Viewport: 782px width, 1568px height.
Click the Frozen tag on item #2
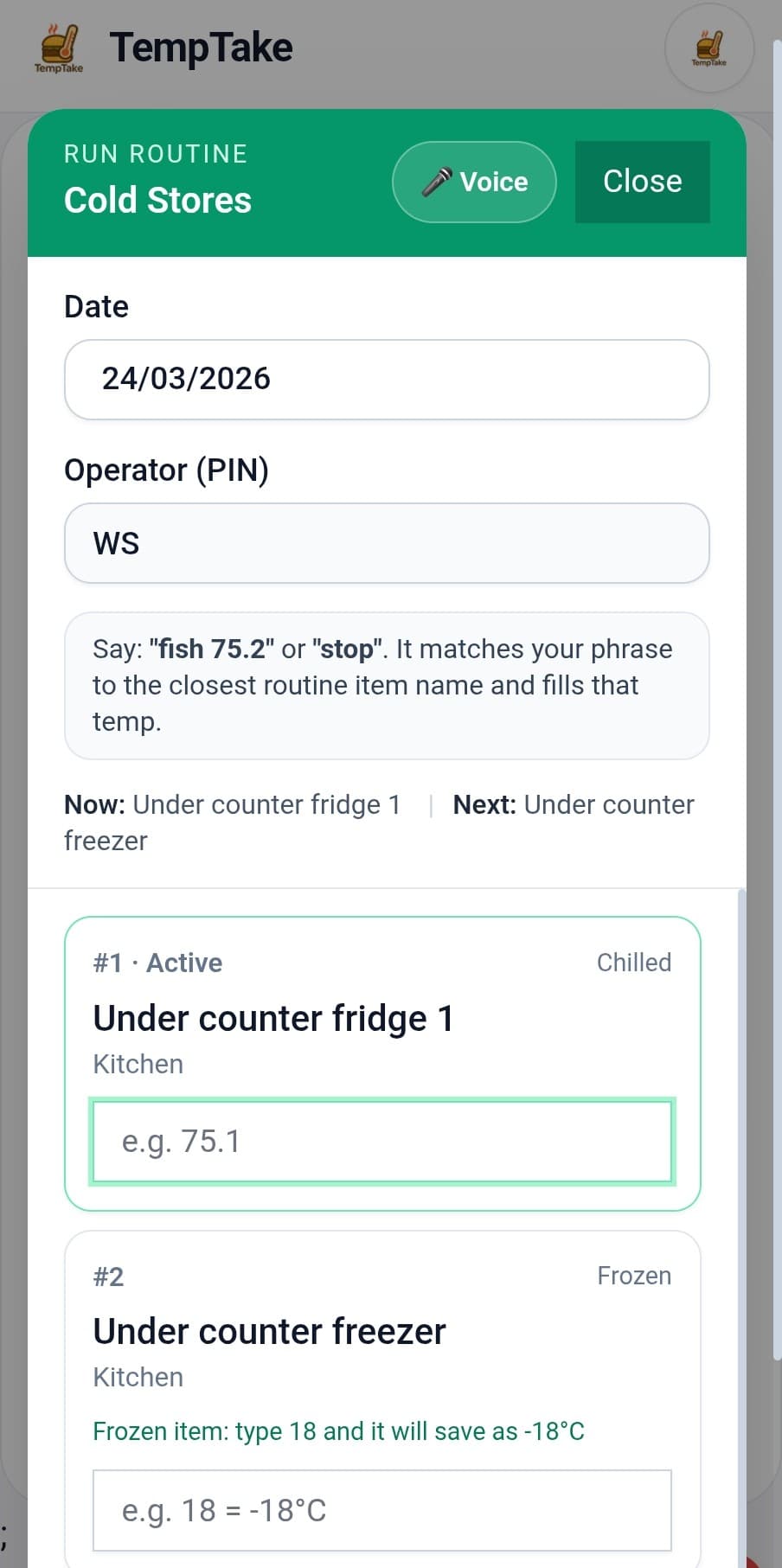(634, 1275)
